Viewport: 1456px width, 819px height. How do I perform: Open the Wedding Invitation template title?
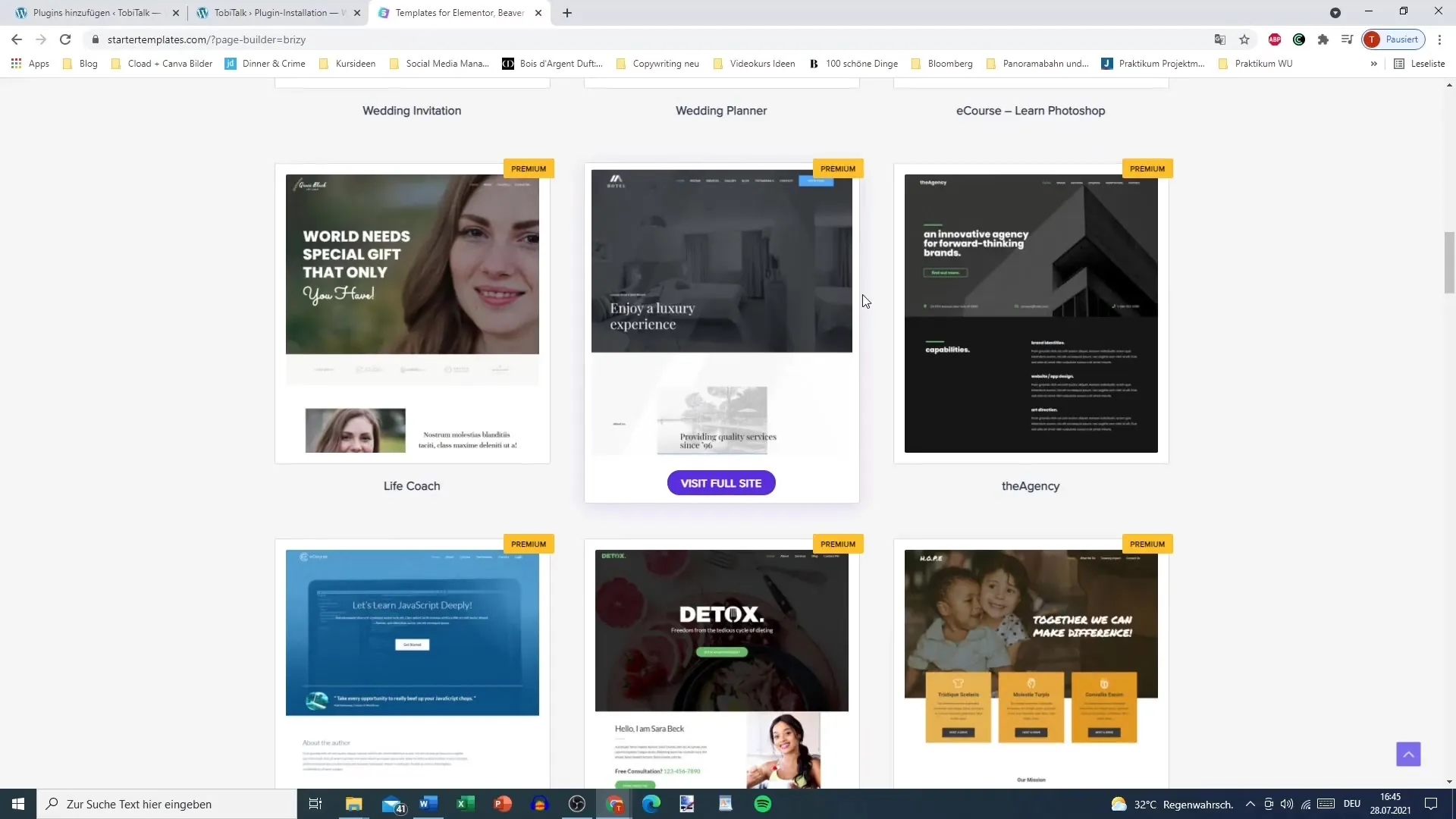(412, 111)
